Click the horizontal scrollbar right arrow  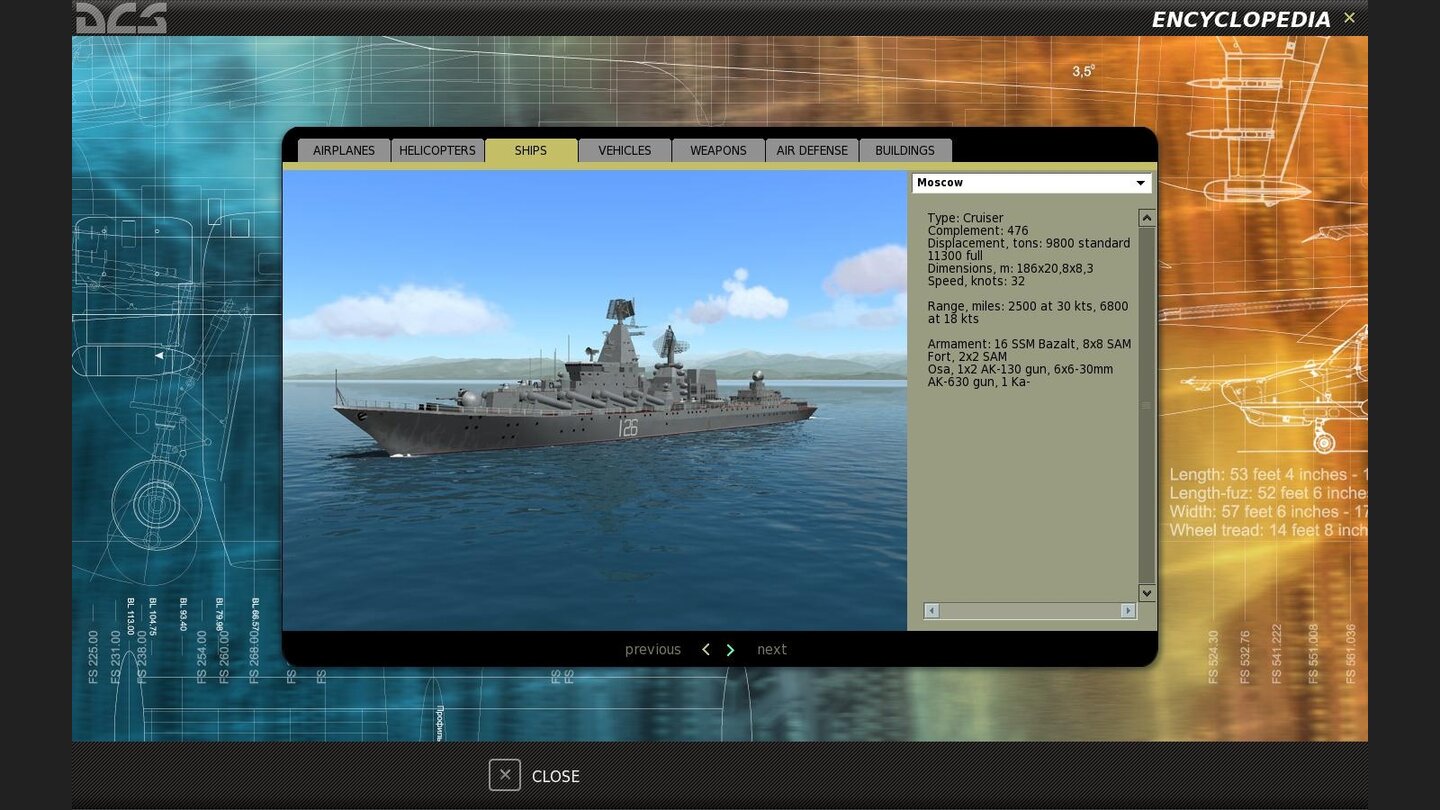[1128, 610]
